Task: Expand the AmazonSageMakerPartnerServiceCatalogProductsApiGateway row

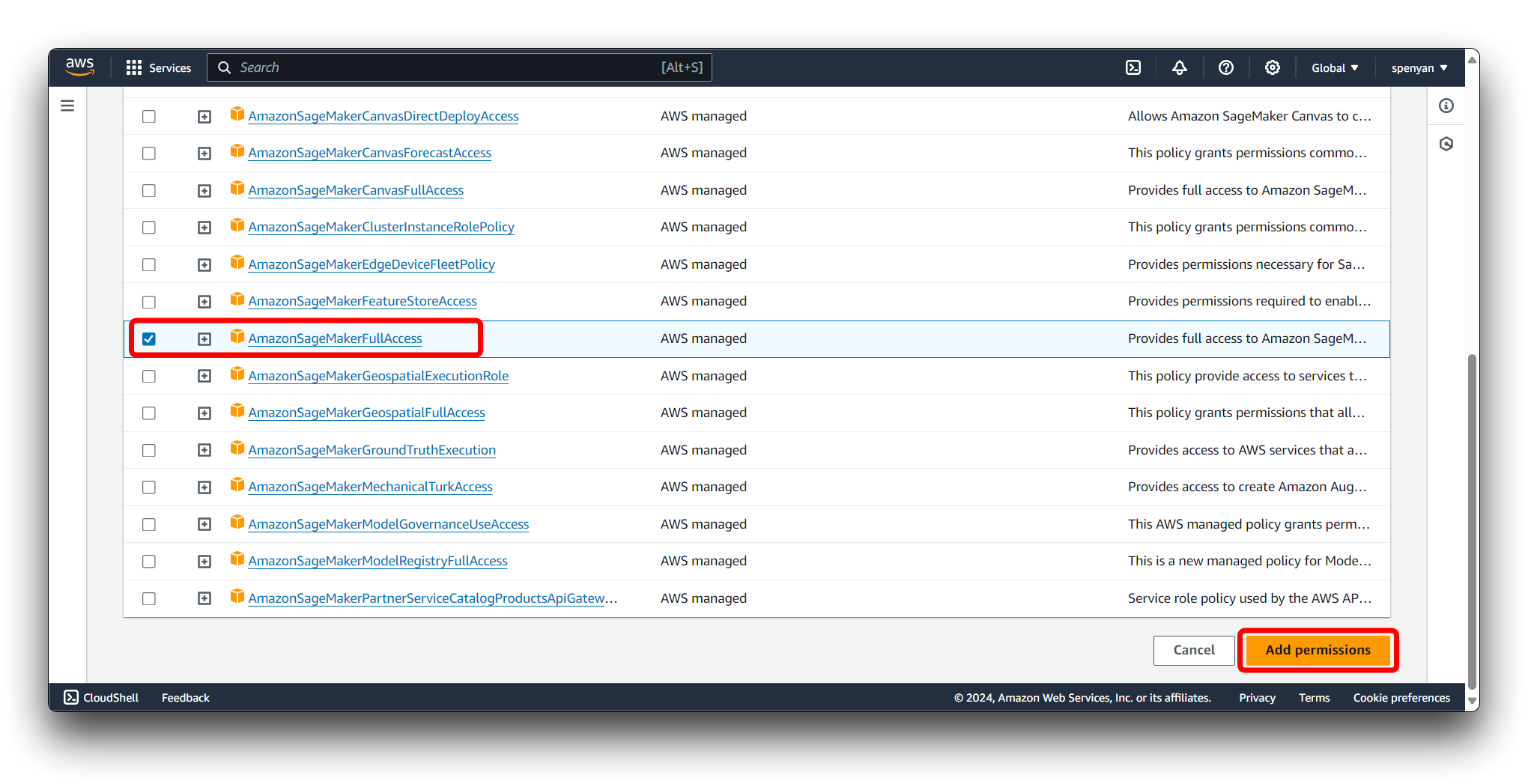Action: click(x=204, y=598)
